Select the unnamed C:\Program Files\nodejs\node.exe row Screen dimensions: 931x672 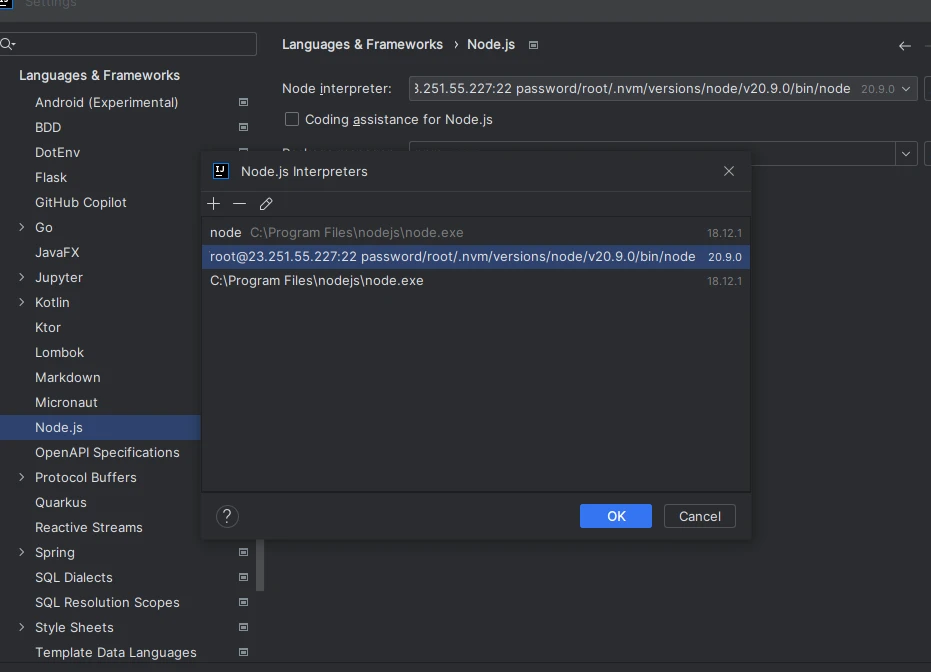pyautogui.click(x=476, y=281)
